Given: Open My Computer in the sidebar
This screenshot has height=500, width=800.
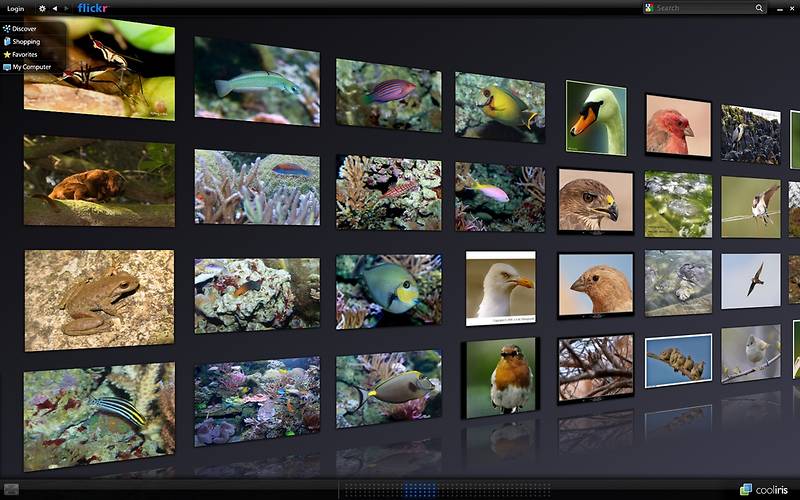Looking at the screenshot, I should pos(30,67).
